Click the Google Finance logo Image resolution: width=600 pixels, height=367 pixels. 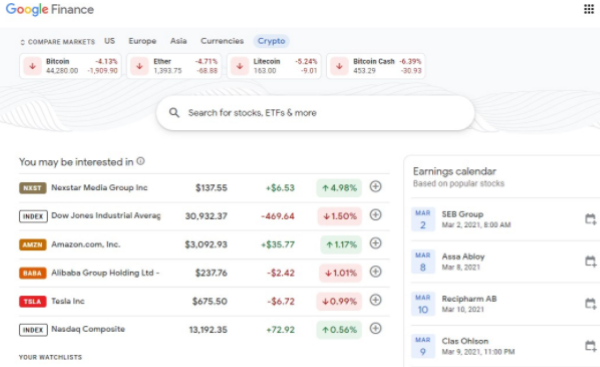pos(50,9)
